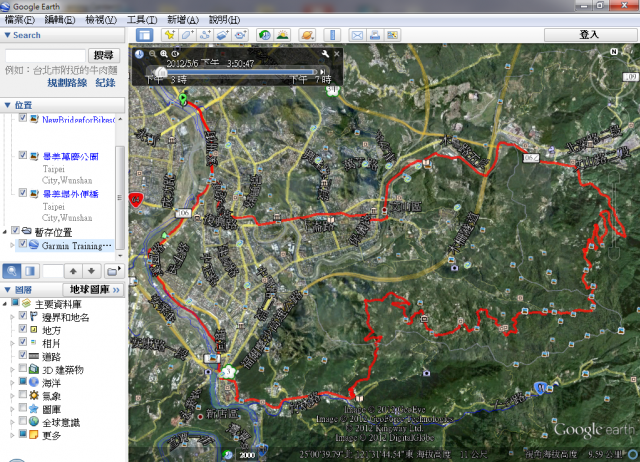Open the 說明(H) menu

pyautogui.click(x=224, y=20)
